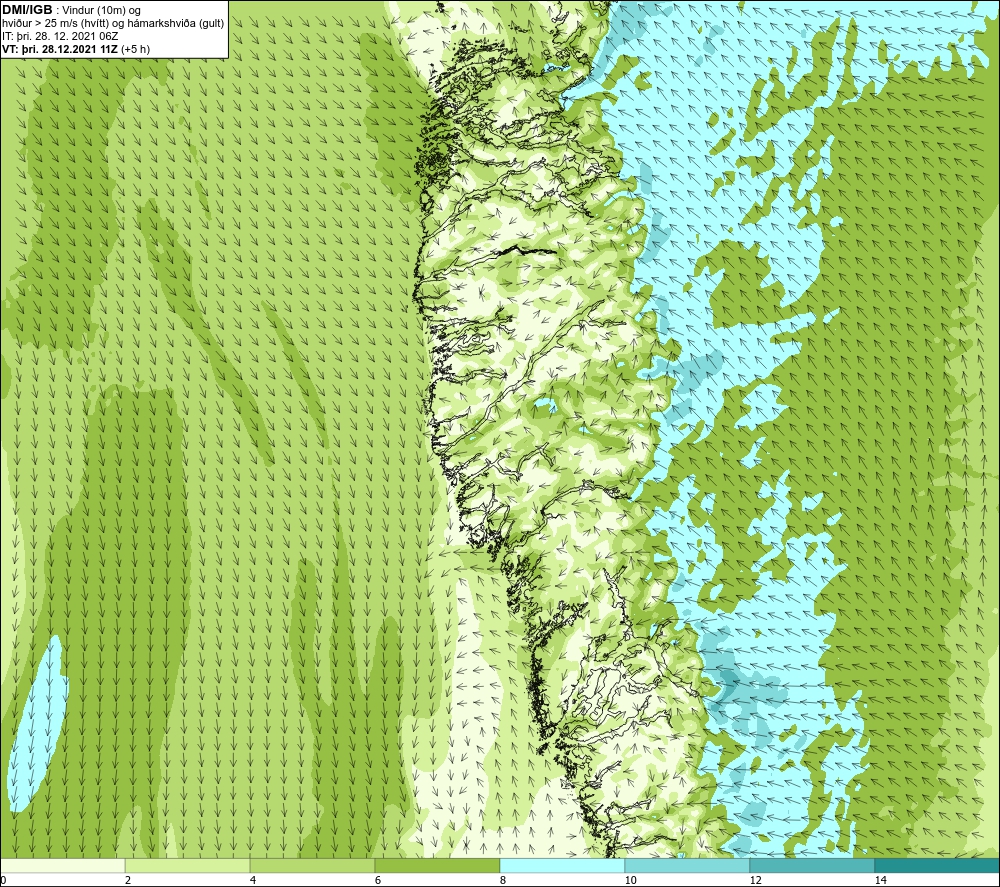Viewport: 1000px width, 887px height.
Task: Click the scale label '14'
Action: point(881,880)
